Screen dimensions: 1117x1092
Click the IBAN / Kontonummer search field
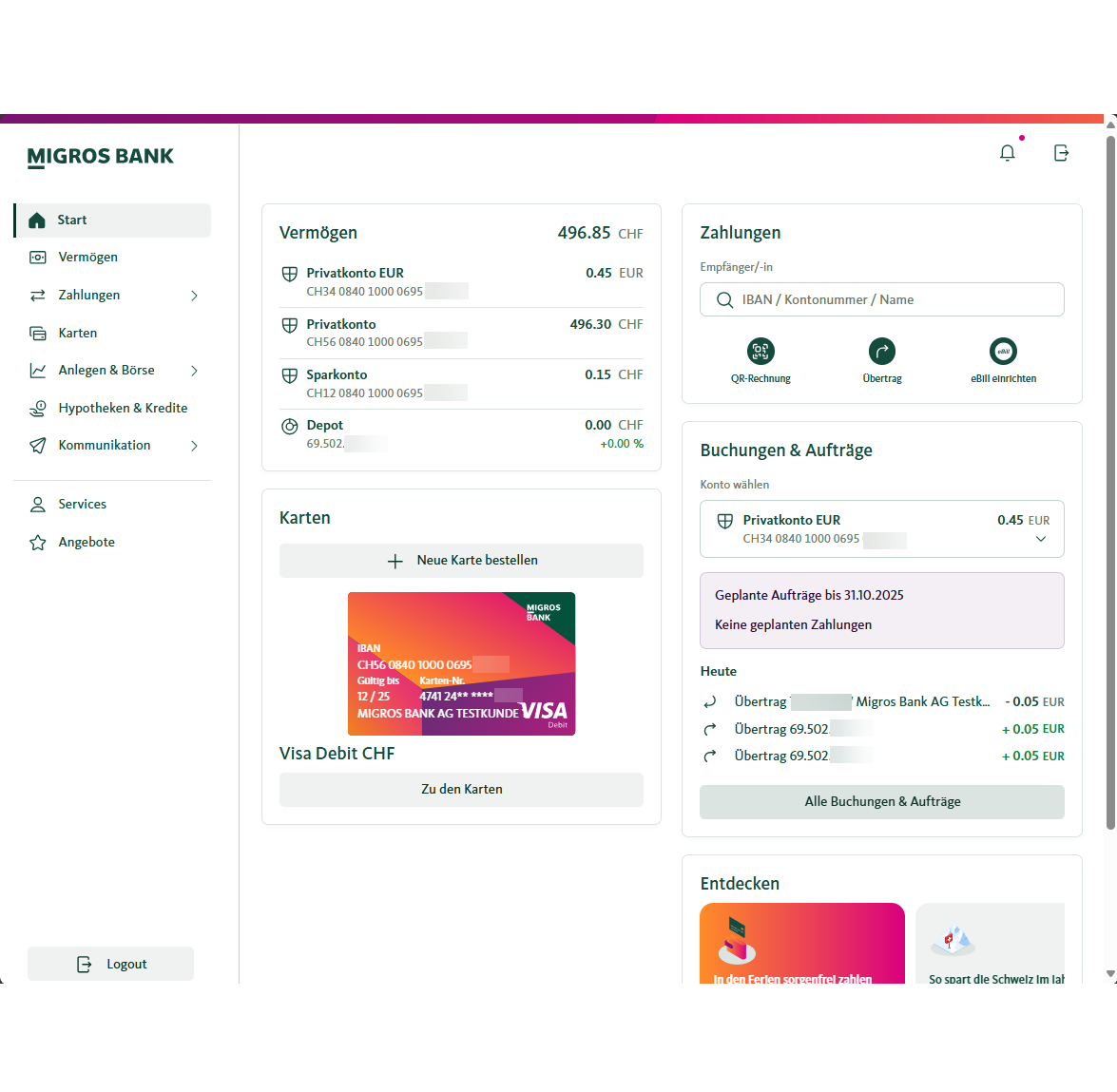pos(881,299)
